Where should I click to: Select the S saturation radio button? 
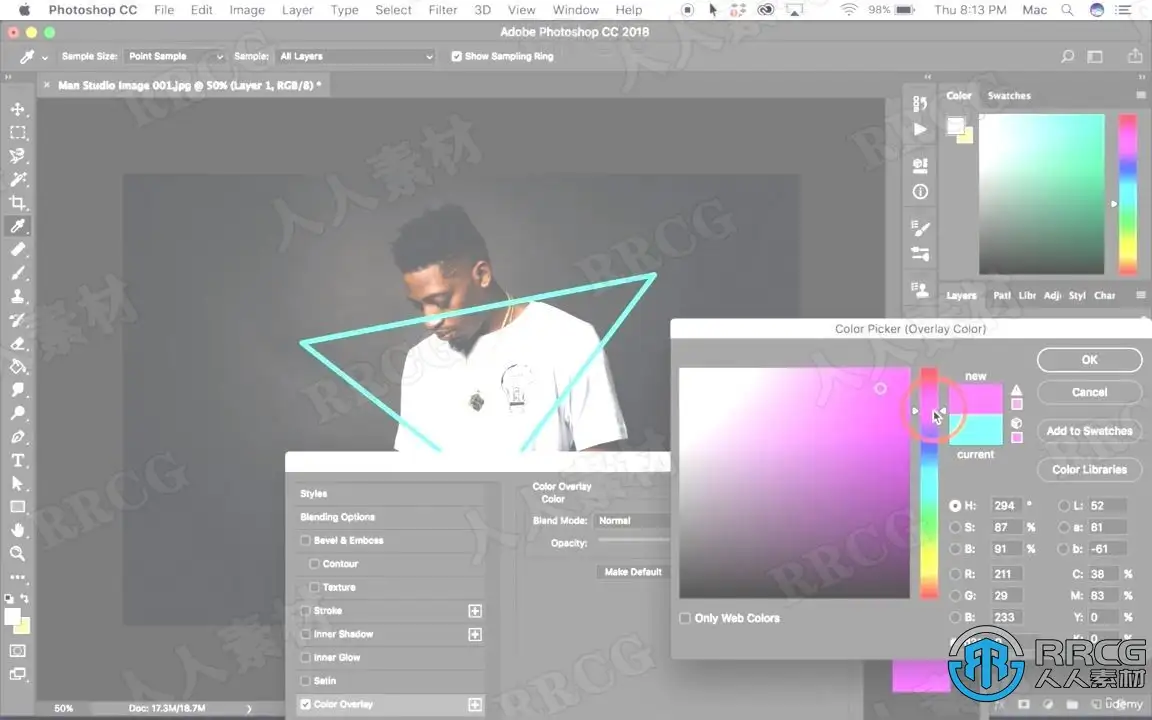tap(955, 527)
